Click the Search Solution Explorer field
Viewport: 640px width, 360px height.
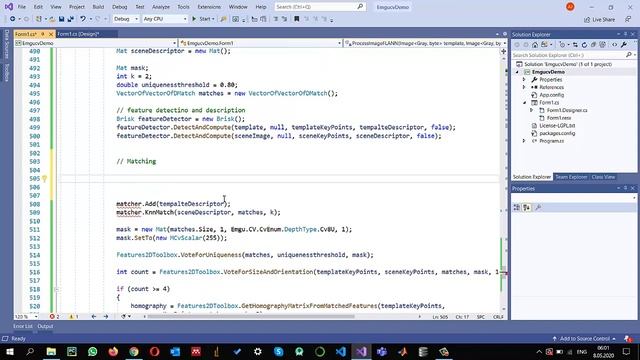pyautogui.click(x=573, y=55)
